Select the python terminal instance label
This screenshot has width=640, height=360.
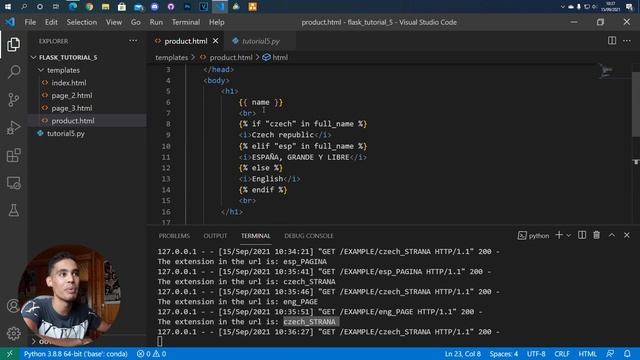point(533,236)
